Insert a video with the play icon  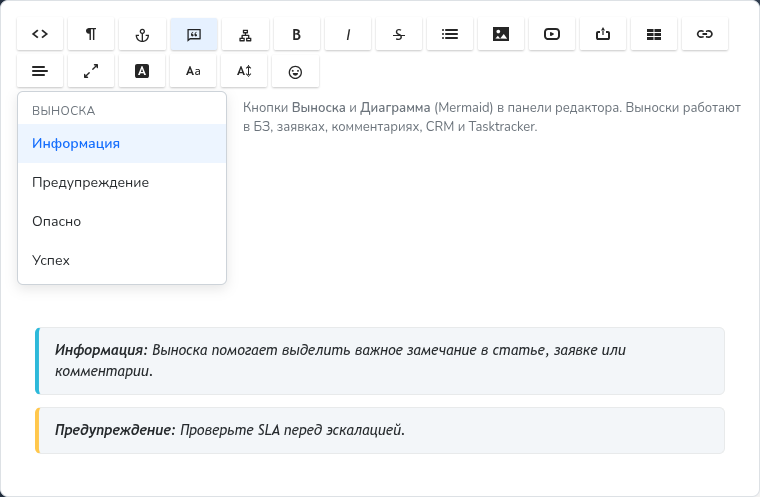552,34
